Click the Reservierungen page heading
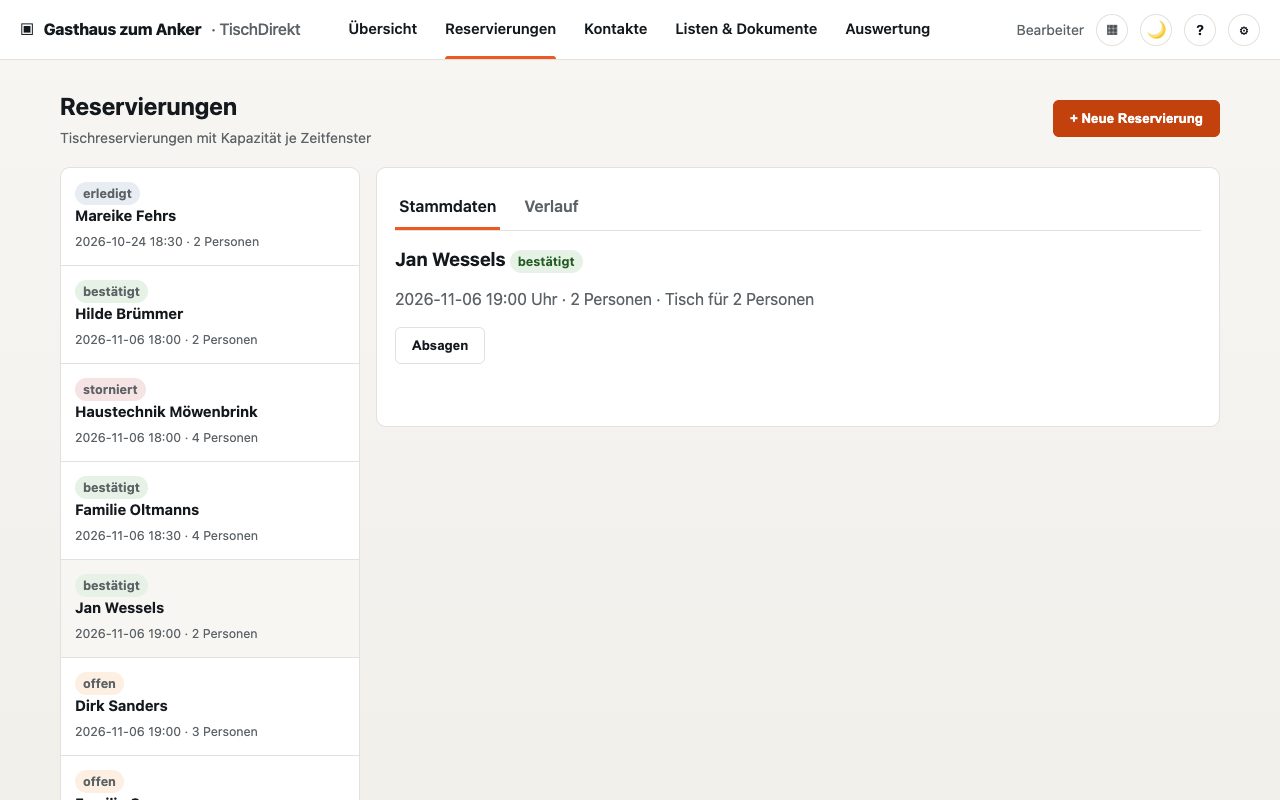The width and height of the screenshot is (1280, 800). click(148, 107)
